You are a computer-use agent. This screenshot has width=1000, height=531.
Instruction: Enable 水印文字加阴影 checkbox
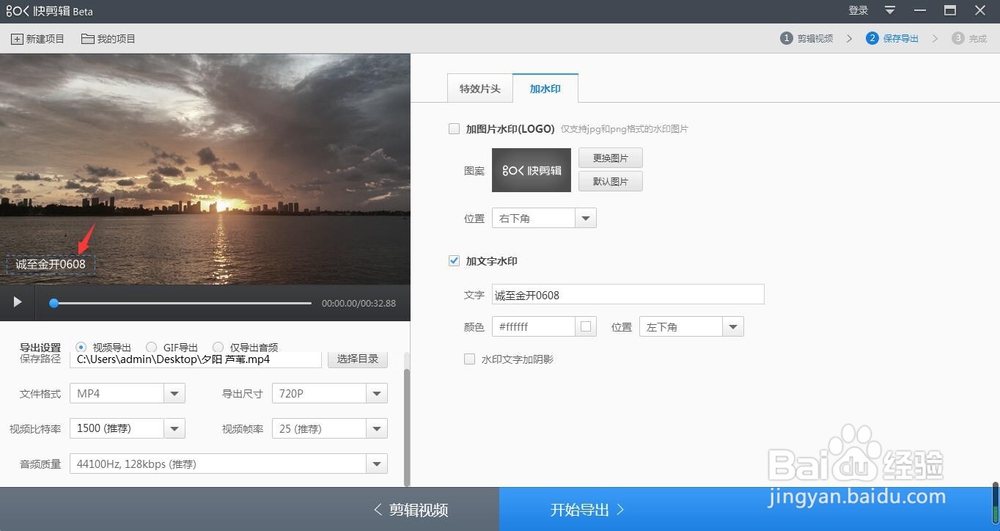469,359
